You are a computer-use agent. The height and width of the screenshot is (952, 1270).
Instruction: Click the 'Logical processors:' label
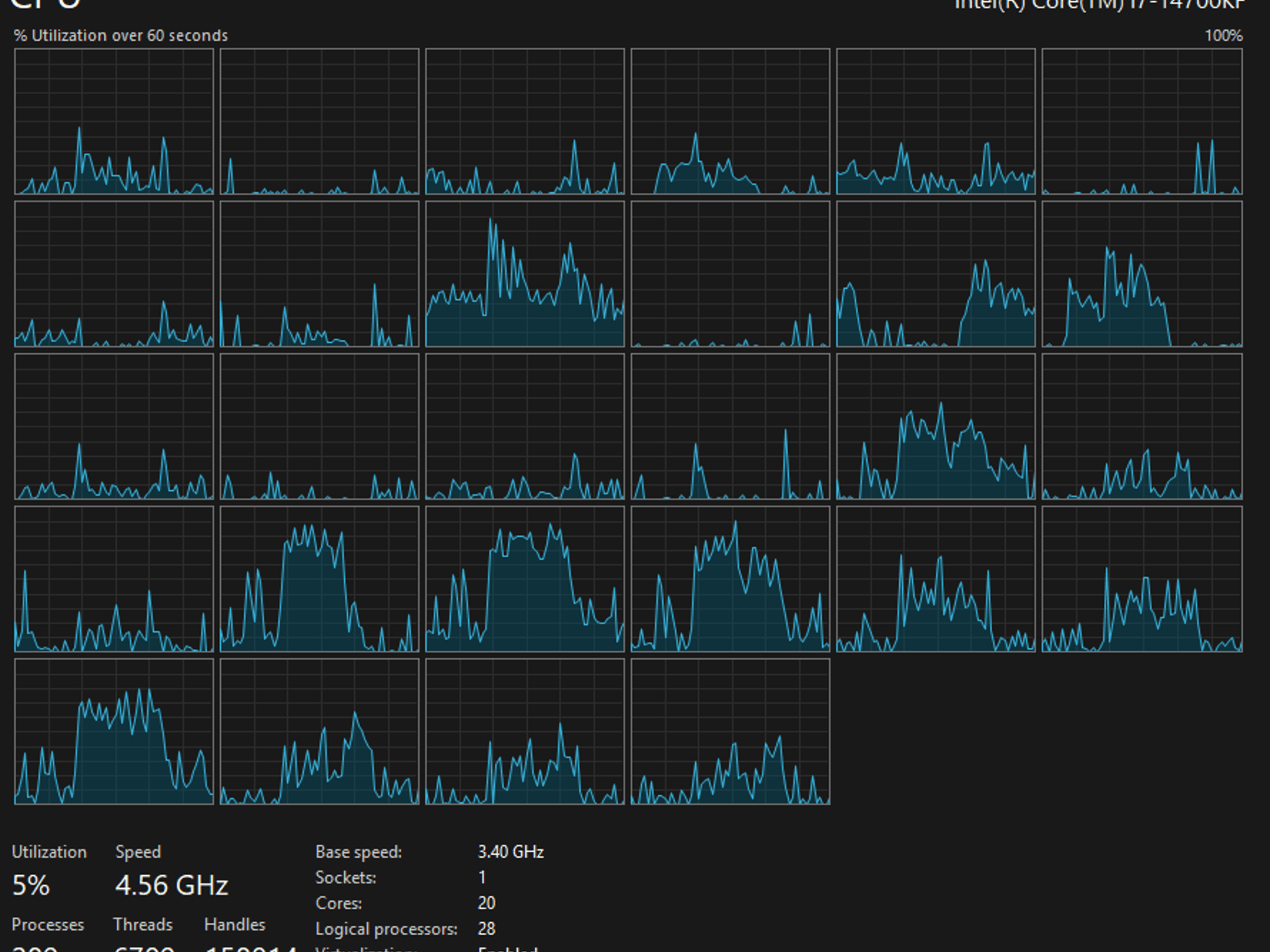click(386, 928)
